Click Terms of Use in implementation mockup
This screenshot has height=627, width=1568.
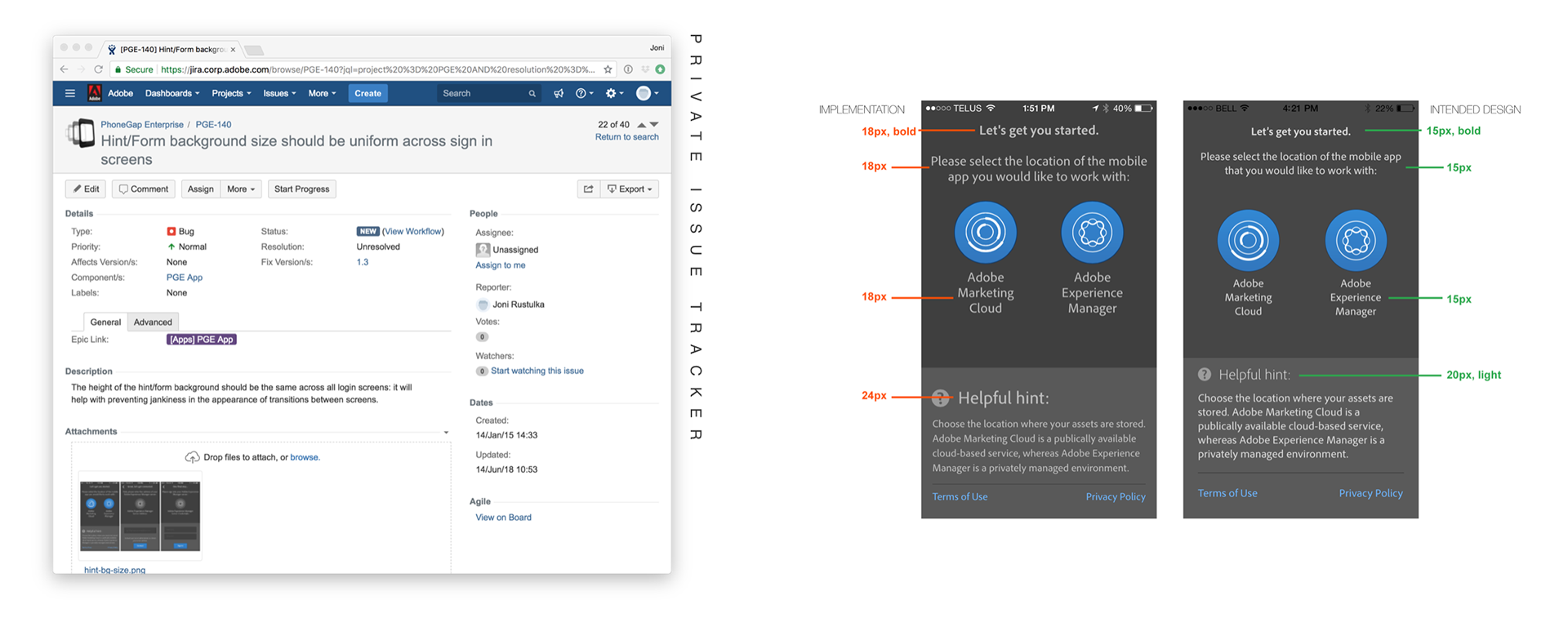(960, 496)
